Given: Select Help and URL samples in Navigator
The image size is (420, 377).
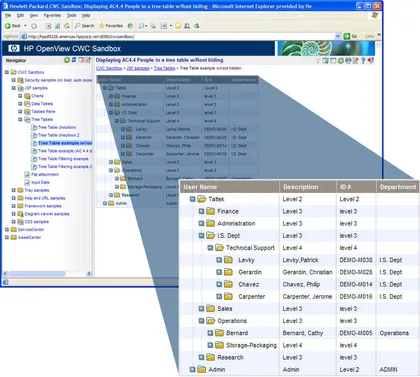Looking at the screenshot, I should (x=45, y=198).
